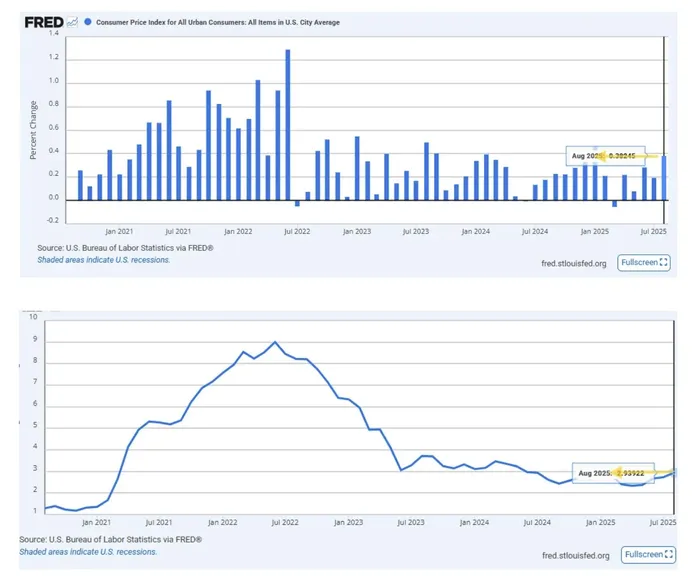700x576 pixels.
Task: Click the line chart peak near Jul 2022
Action: (275, 342)
